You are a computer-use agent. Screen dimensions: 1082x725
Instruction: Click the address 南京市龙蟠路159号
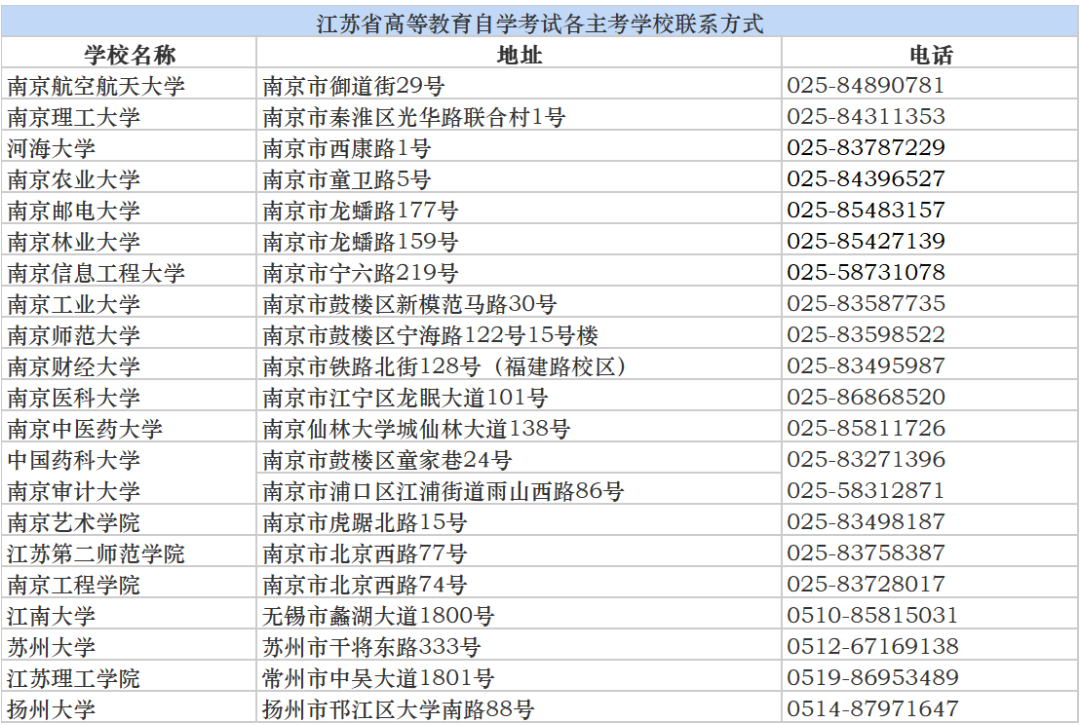(360, 241)
